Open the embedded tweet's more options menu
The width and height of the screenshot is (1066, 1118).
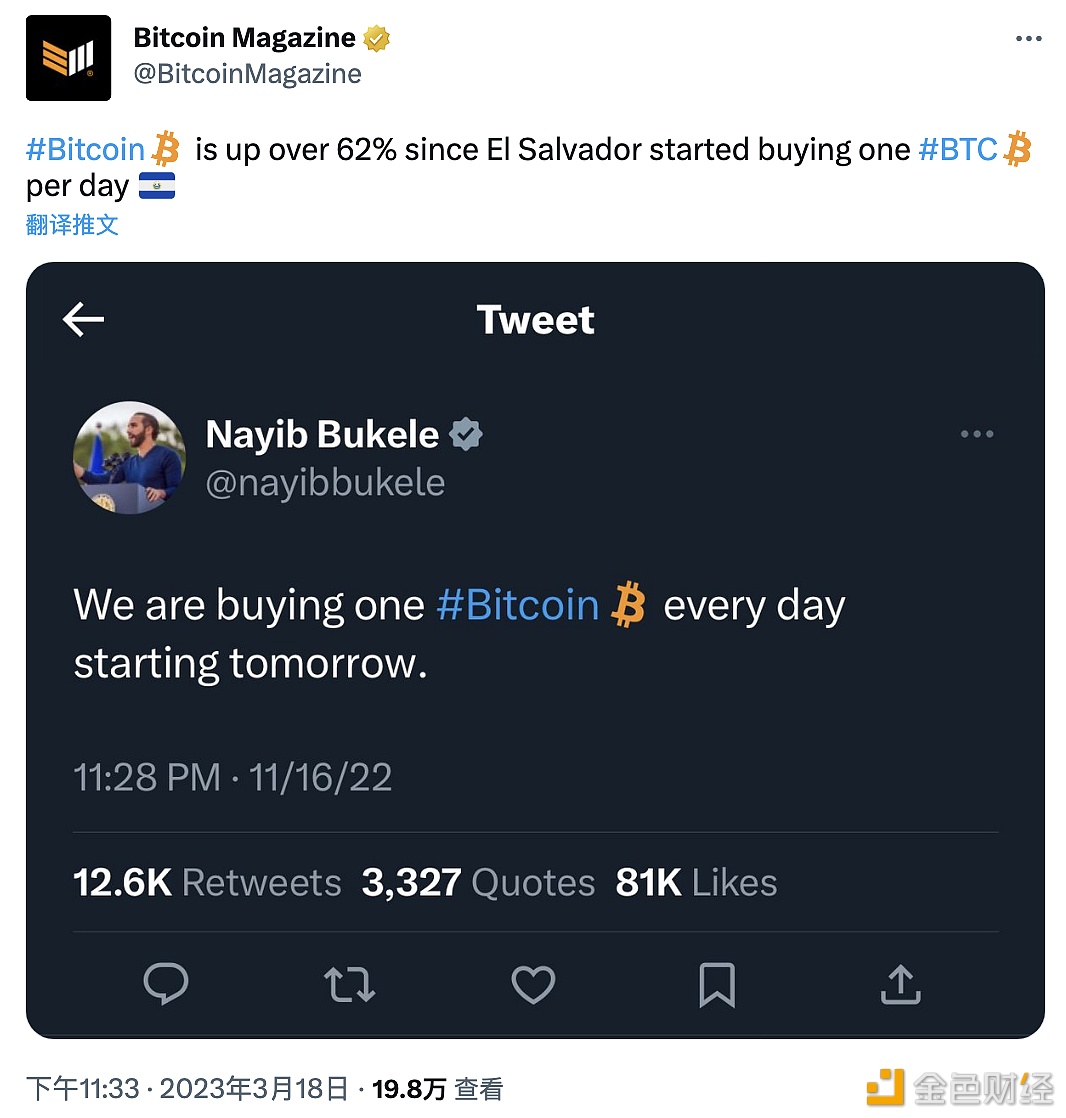point(976,434)
